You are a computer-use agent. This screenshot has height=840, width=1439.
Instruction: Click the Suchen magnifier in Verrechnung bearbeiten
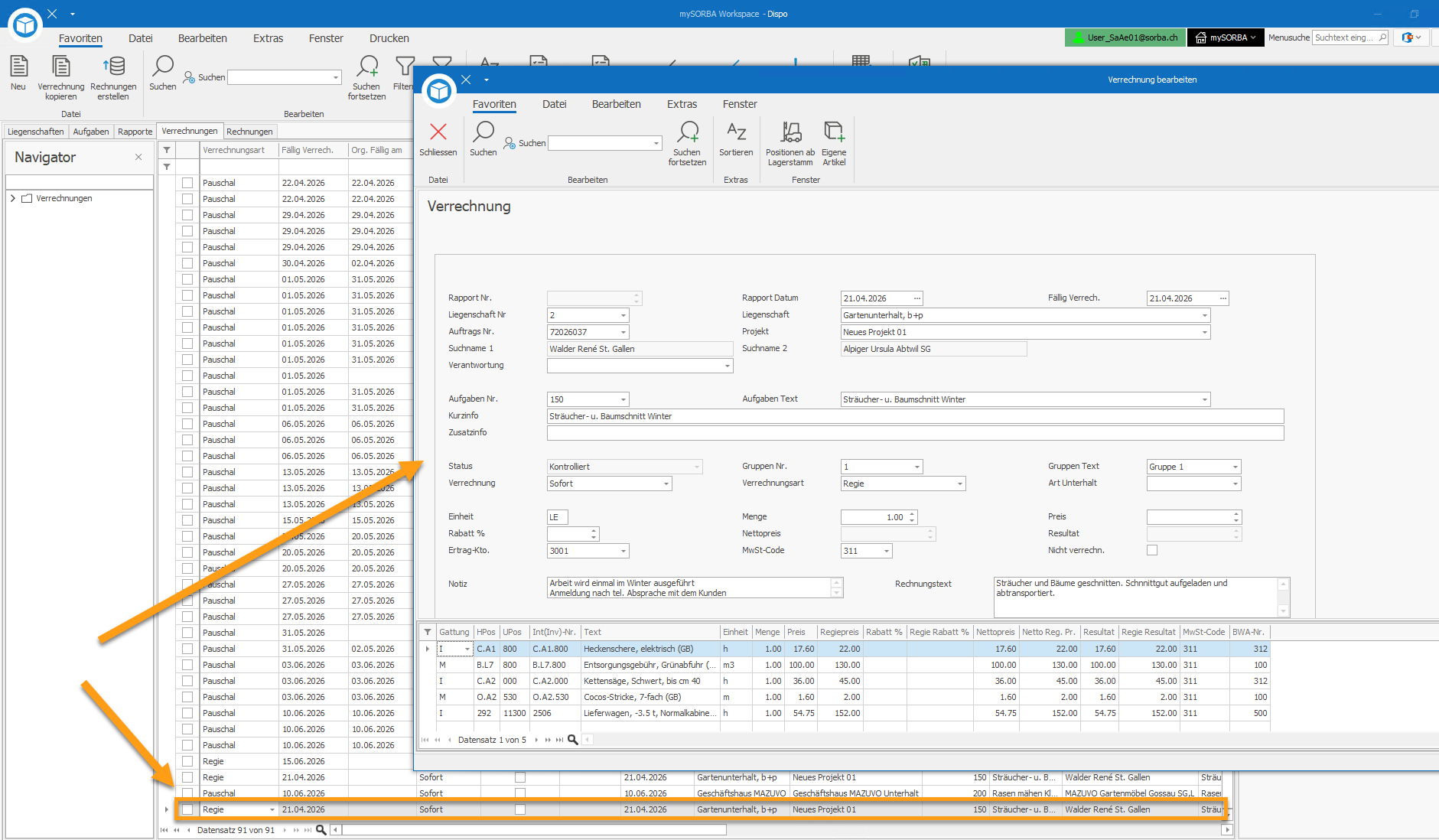click(x=483, y=132)
